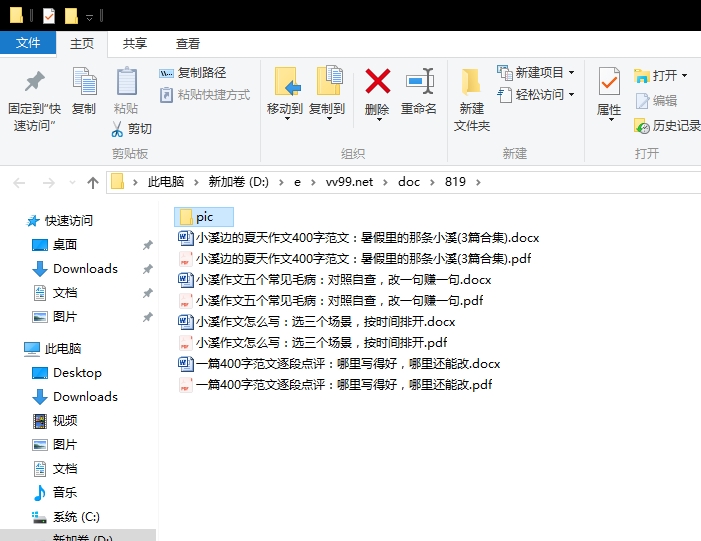
Task: Select 一篇400字范文逐段点评 pdf file
Action: coord(335,385)
